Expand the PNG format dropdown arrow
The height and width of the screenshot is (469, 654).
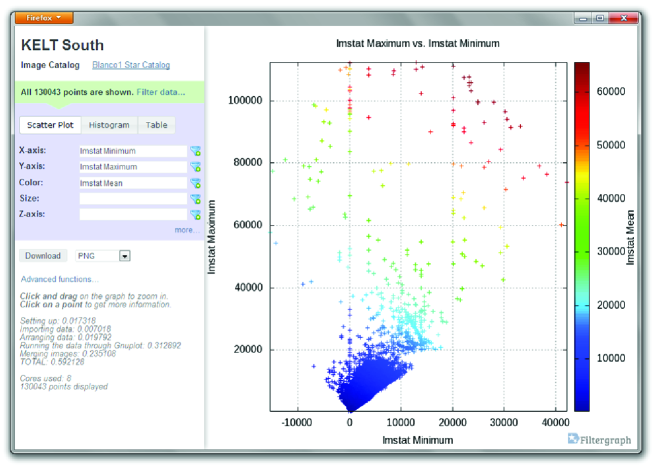point(124,256)
